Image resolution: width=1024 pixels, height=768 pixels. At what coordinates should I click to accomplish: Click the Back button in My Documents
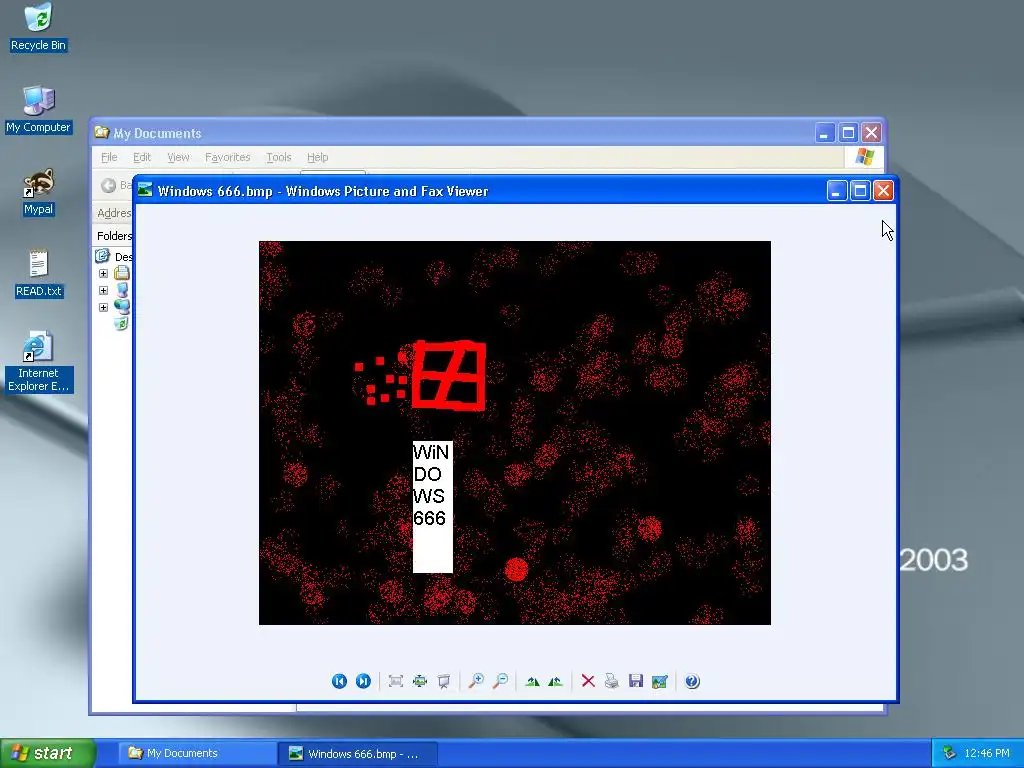tap(116, 185)
